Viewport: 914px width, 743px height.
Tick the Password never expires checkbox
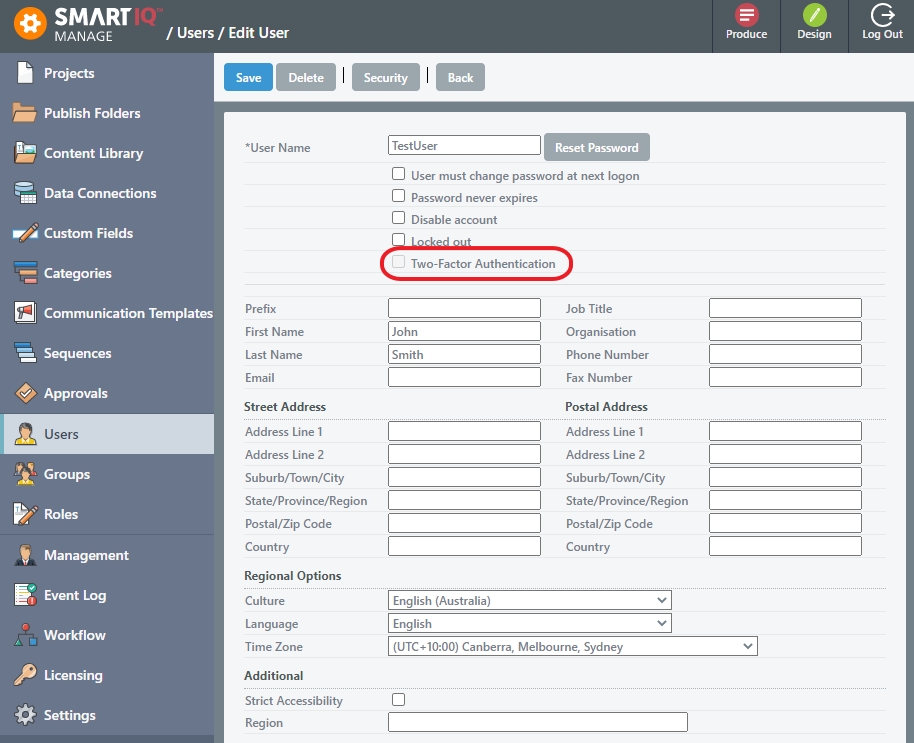pyautogui.click(x=398, y=196)
